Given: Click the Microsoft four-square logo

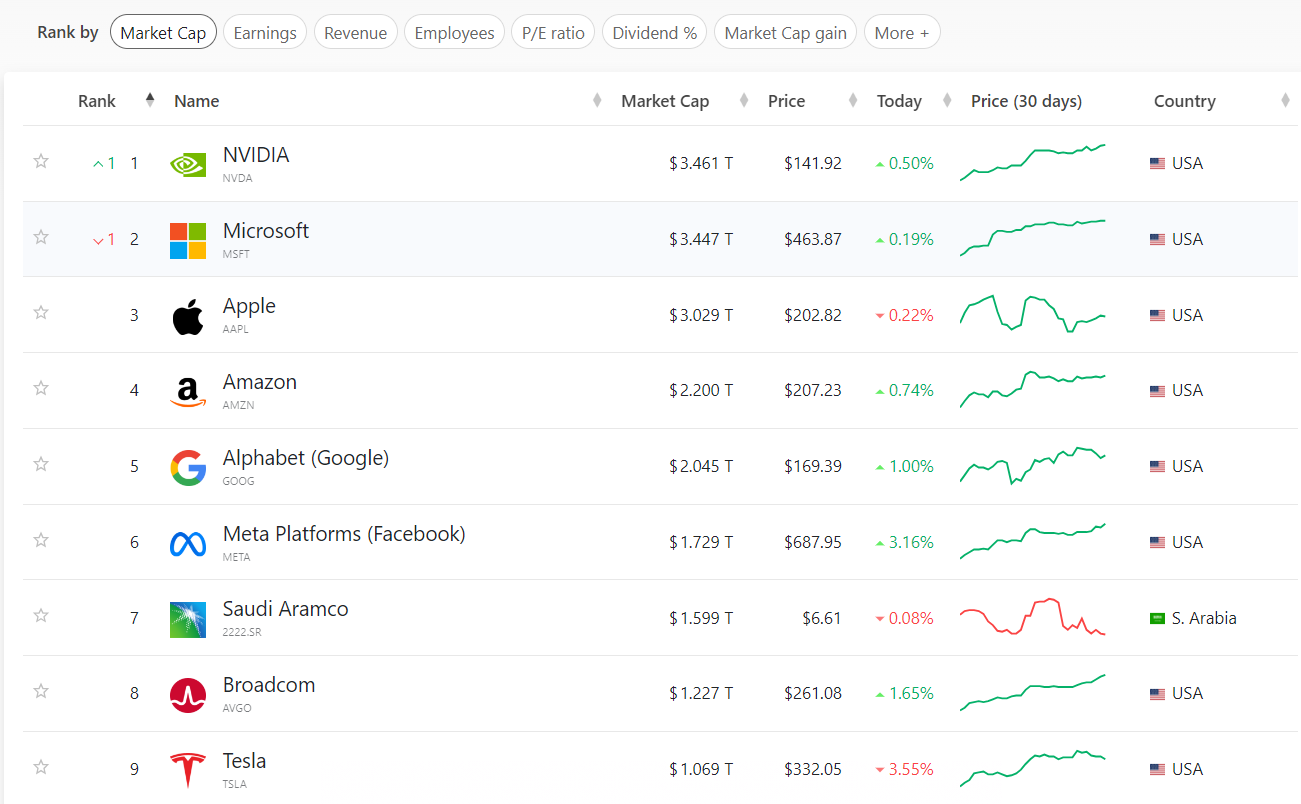Looking at the screenshot, I should pos(188,240).
